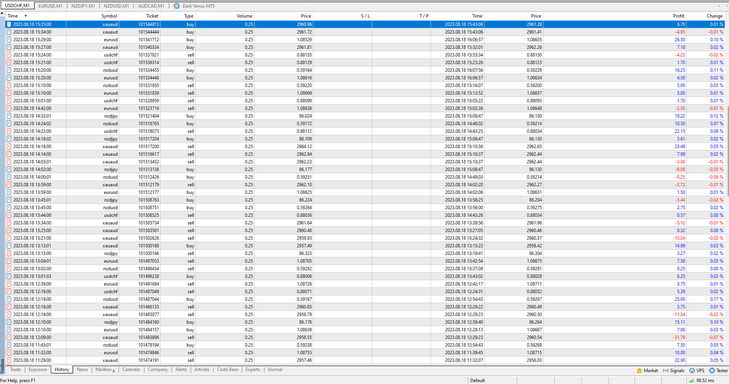Open the Strategy Tester button
This screenshot has width=729, height=384.
pos(718,371)
